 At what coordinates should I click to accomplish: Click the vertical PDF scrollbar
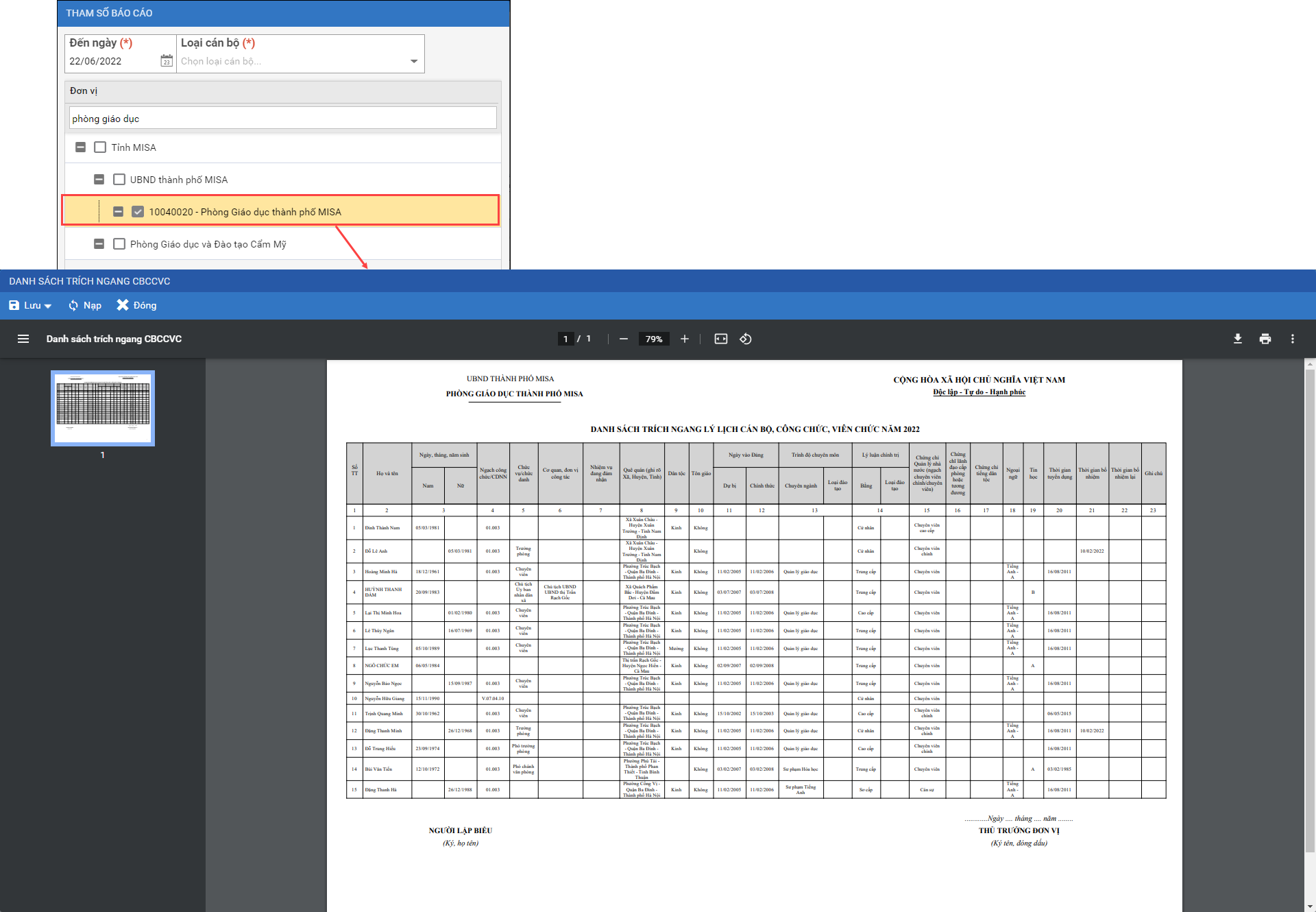coord(1309,610)
